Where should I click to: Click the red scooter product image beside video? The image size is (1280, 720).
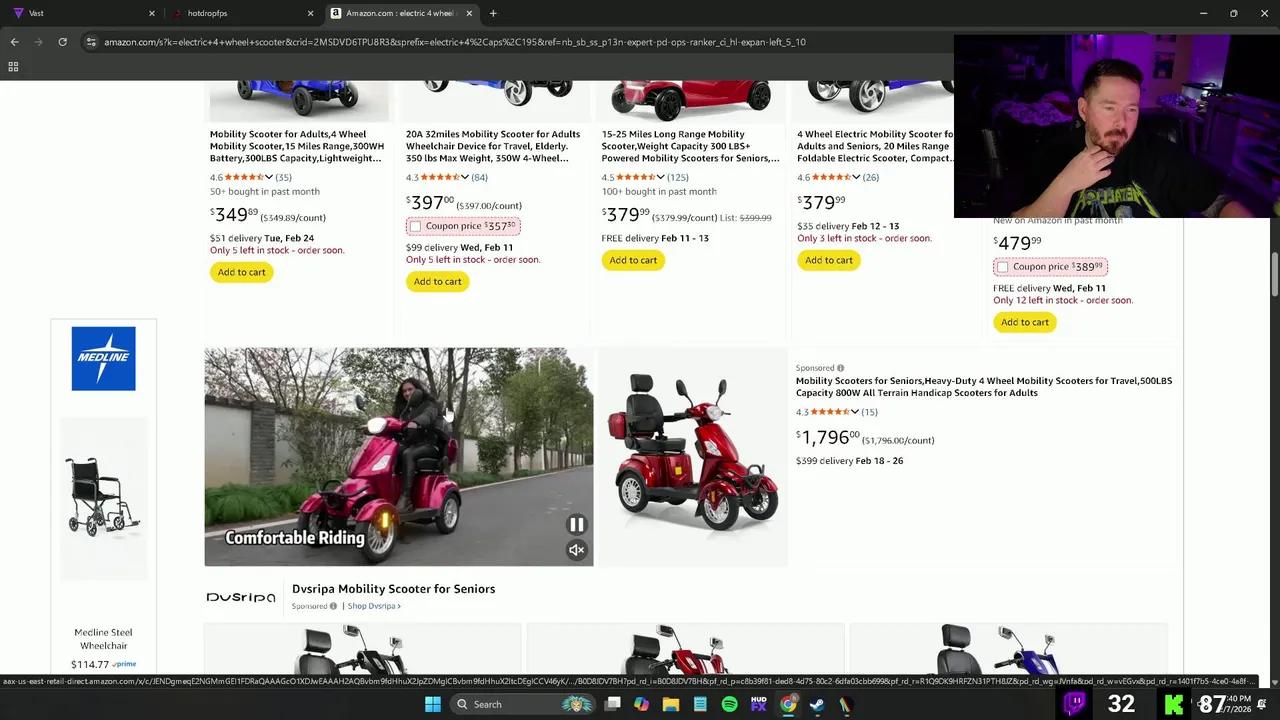[692, 457]
